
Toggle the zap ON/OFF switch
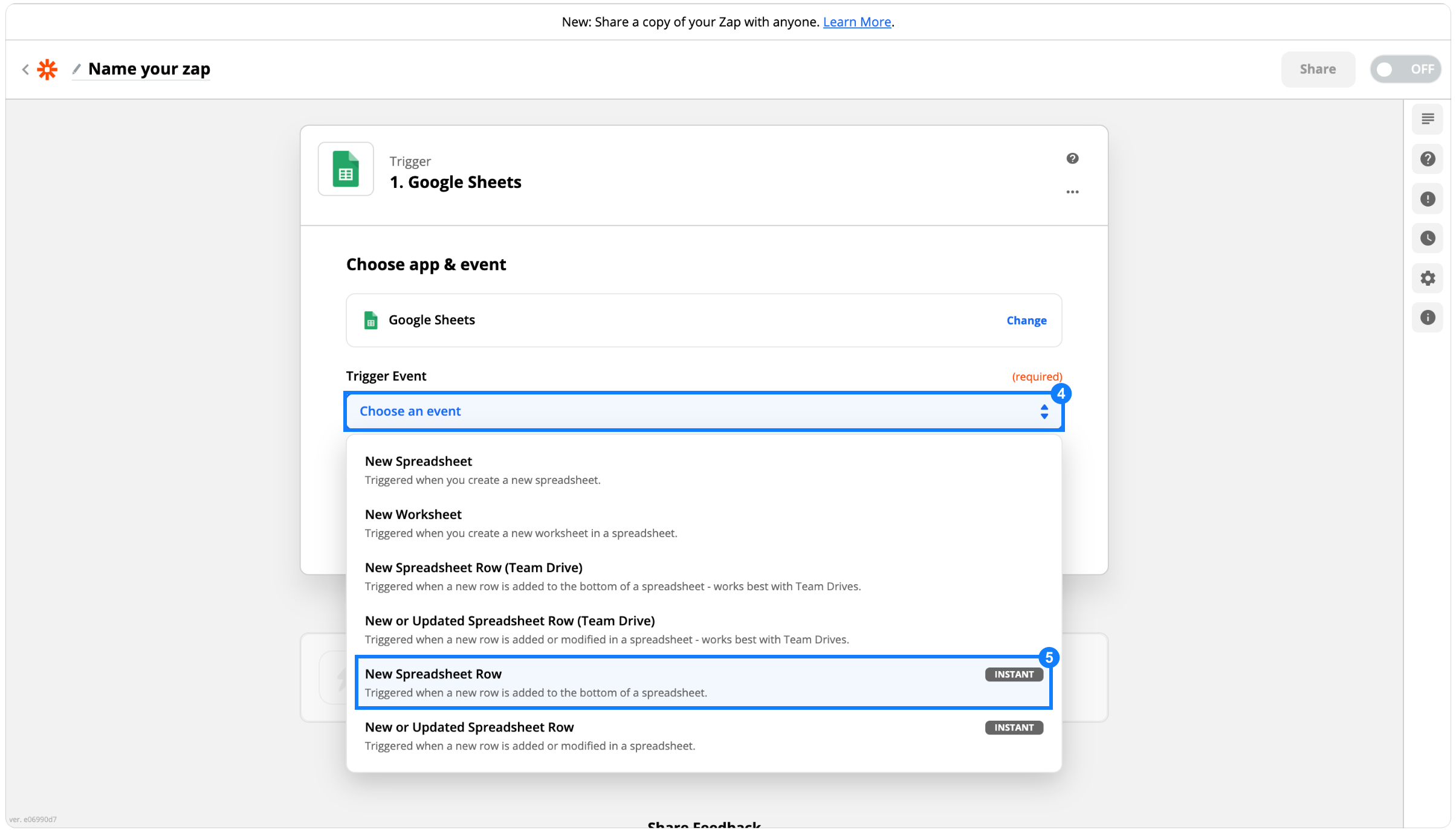(1405, 69)
